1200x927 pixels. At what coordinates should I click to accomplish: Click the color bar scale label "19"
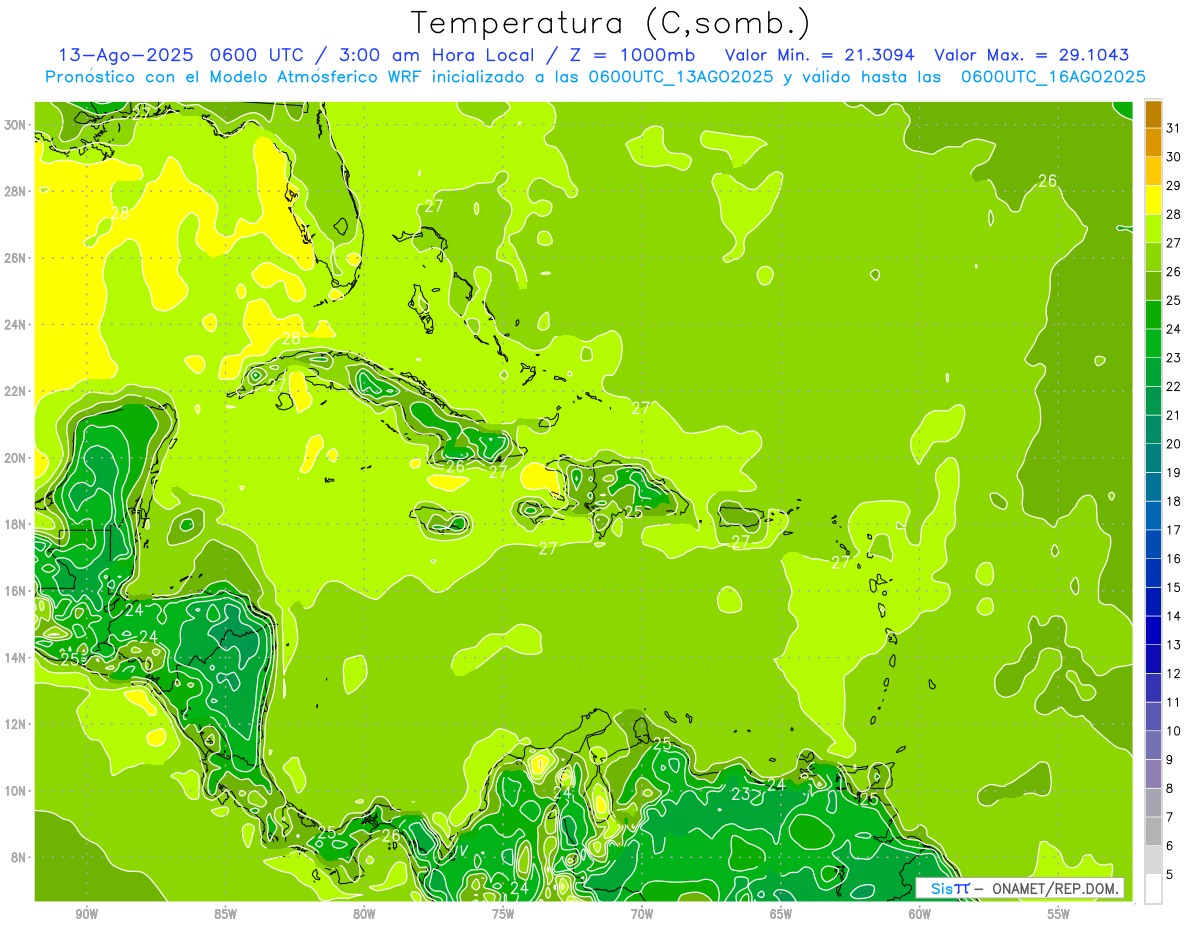(x=1174, y=472)
